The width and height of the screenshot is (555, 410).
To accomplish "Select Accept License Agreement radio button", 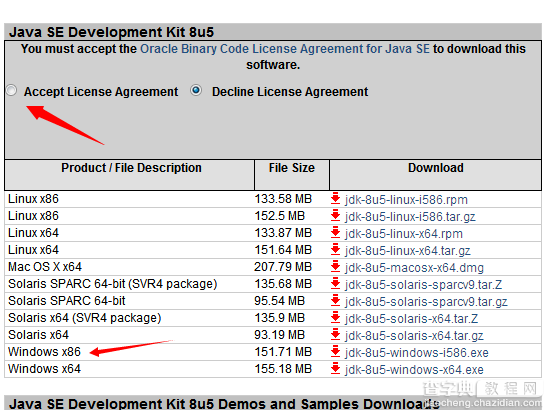I will (11, 91).
